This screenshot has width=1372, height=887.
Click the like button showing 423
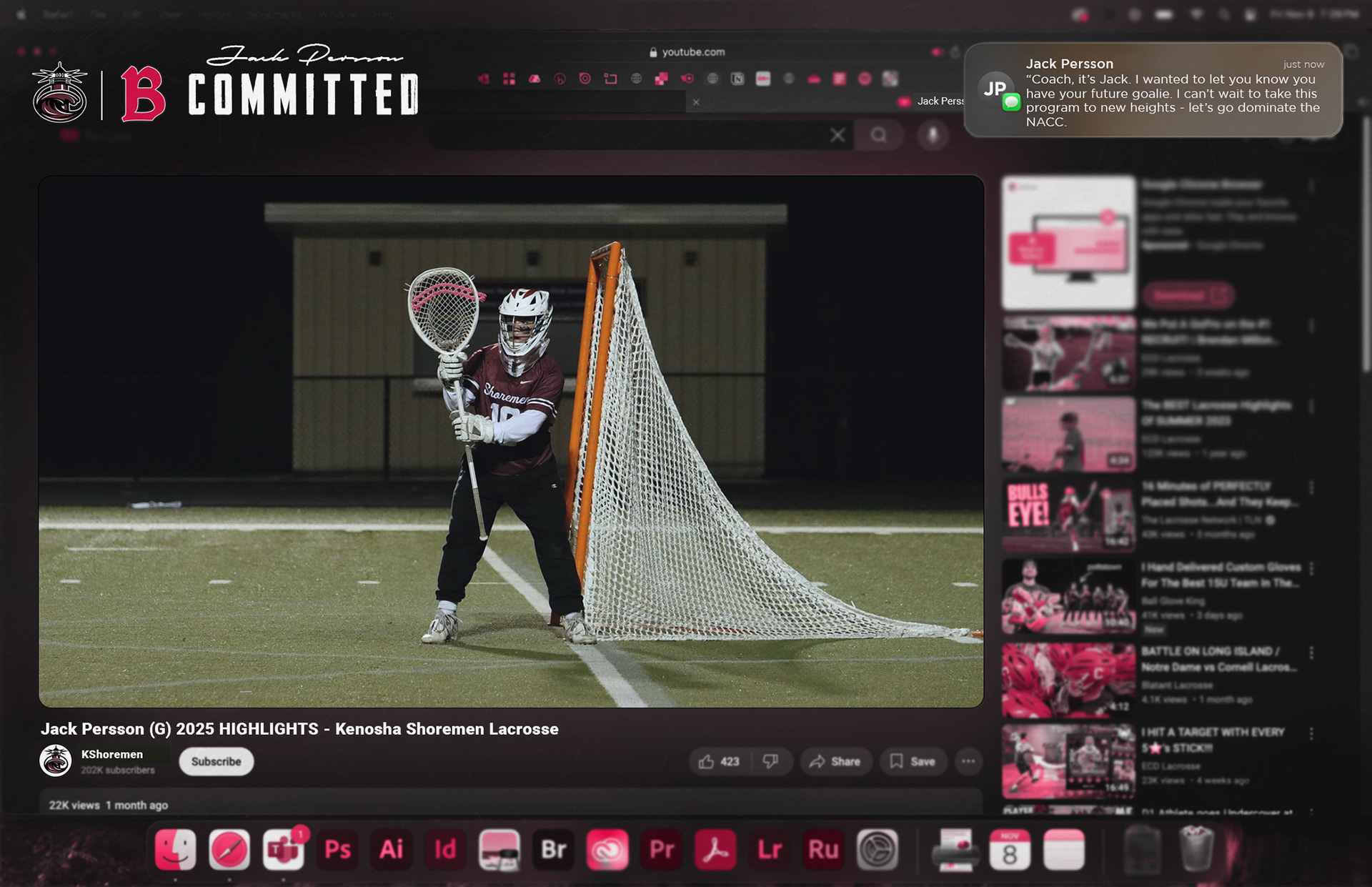tap(719, 762)
